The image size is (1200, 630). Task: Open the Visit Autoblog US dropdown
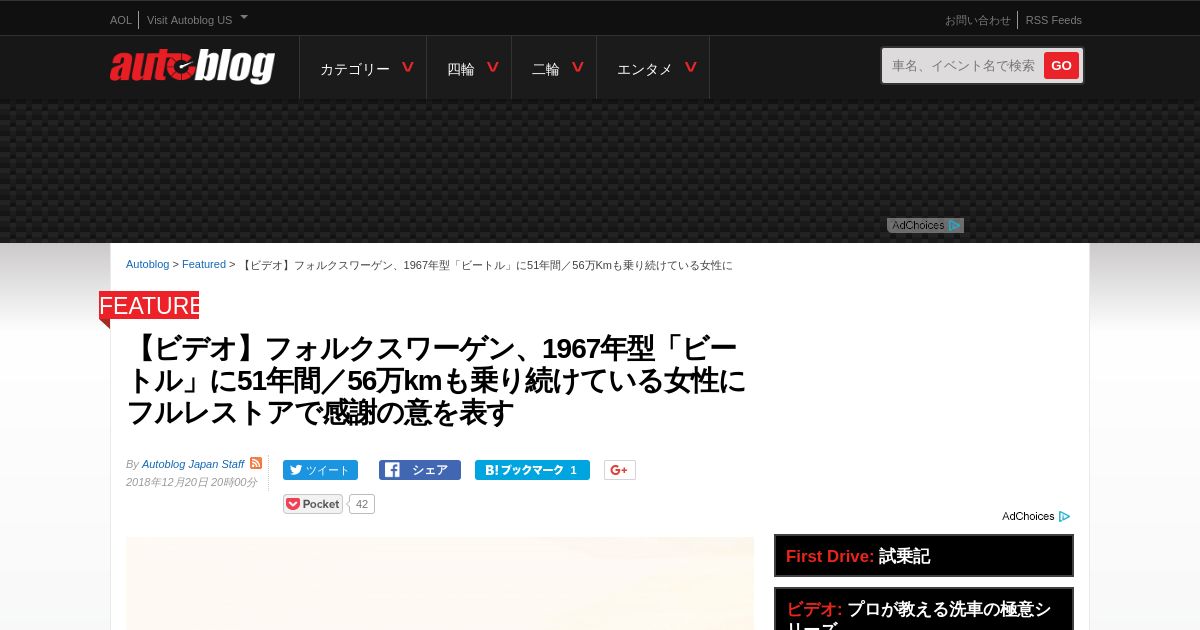click(x=197, y=20)
